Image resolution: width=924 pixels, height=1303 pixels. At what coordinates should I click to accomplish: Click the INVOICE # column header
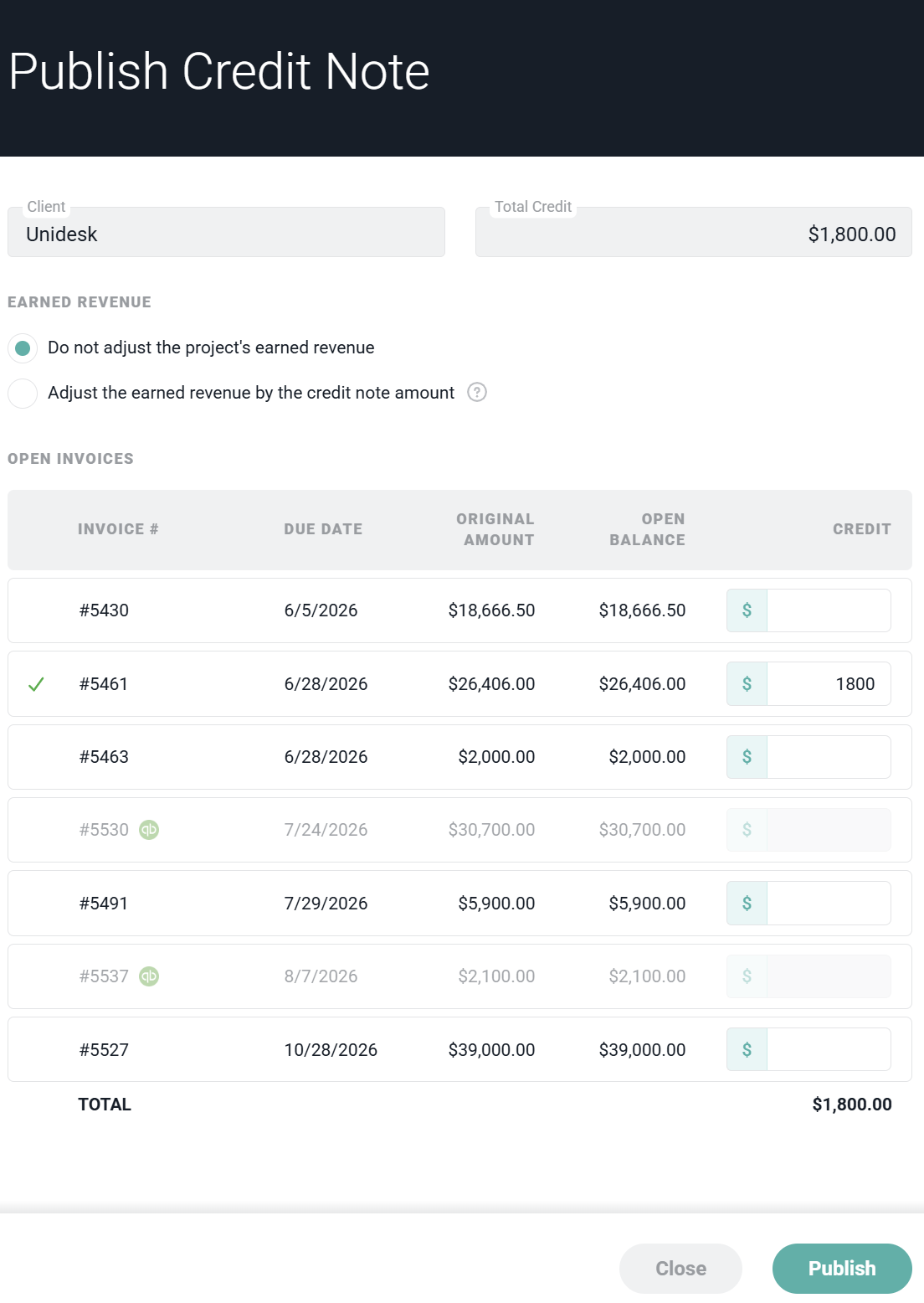click(x=118, y=529)
